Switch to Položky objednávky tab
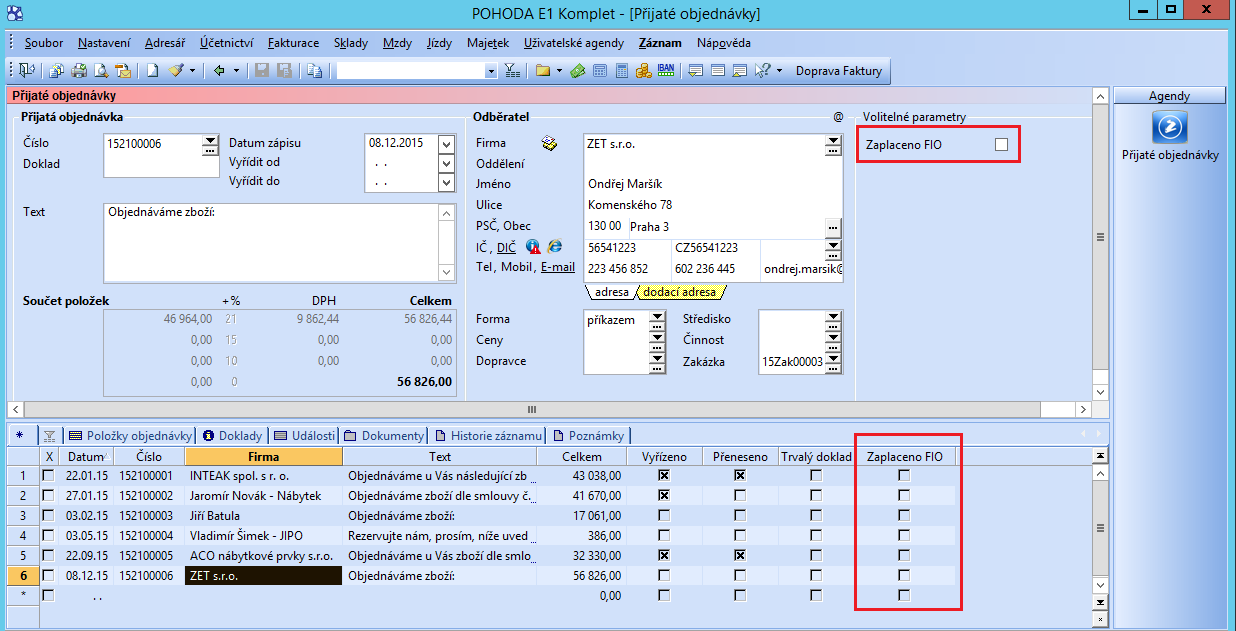Screen dimensions: 1236x631 coord(130,436)
